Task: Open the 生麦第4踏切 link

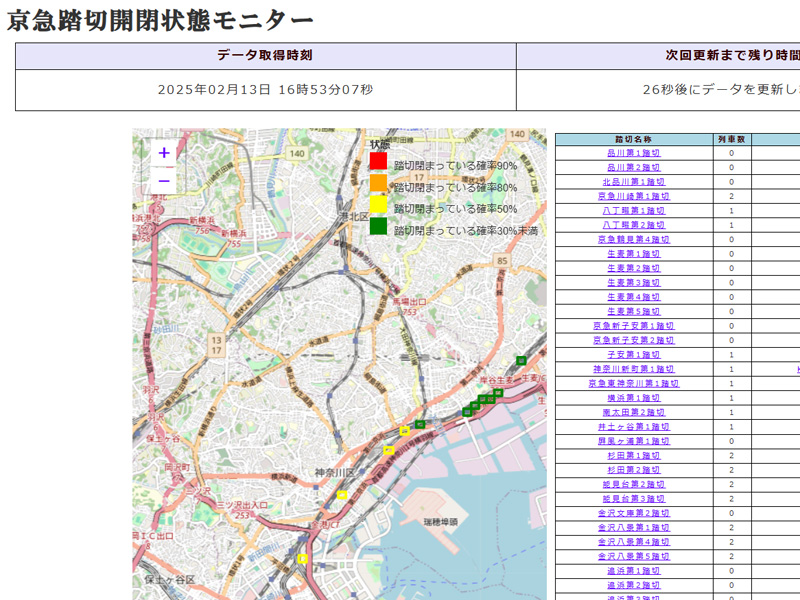Action: pos(634,297)
